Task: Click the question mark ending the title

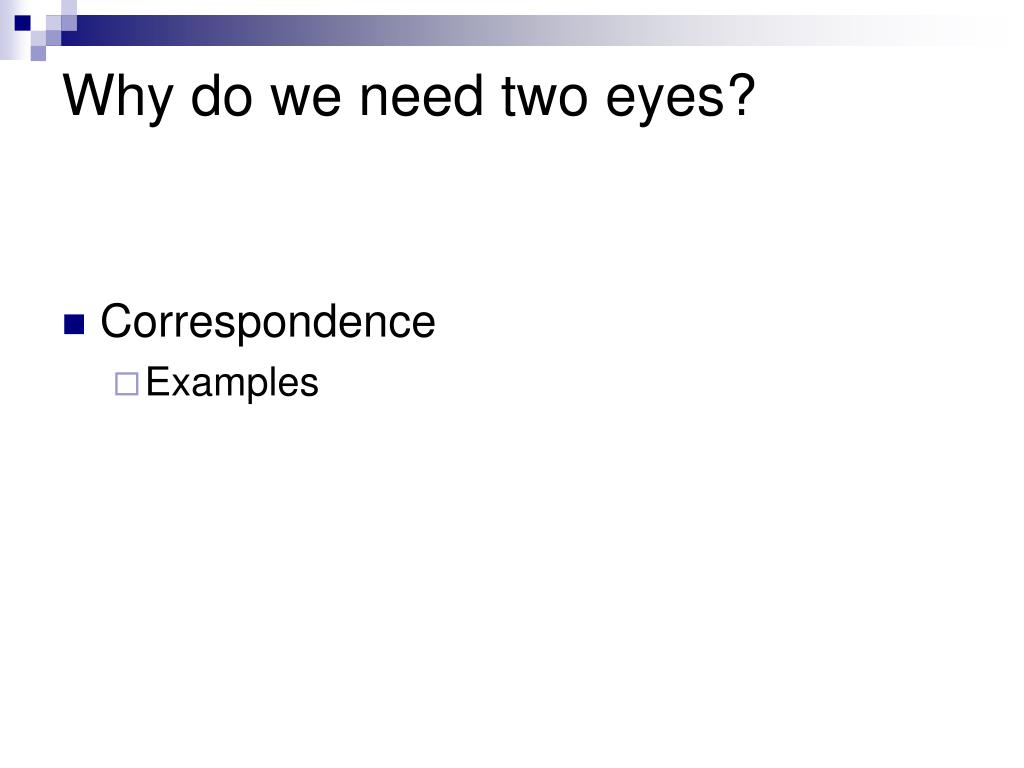Action: pos(742,95)
